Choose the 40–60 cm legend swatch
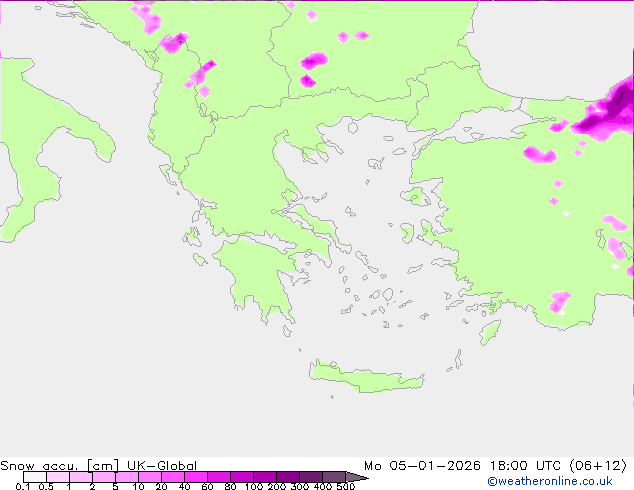This screenshot has height=490, width=634. click(196, 477)
